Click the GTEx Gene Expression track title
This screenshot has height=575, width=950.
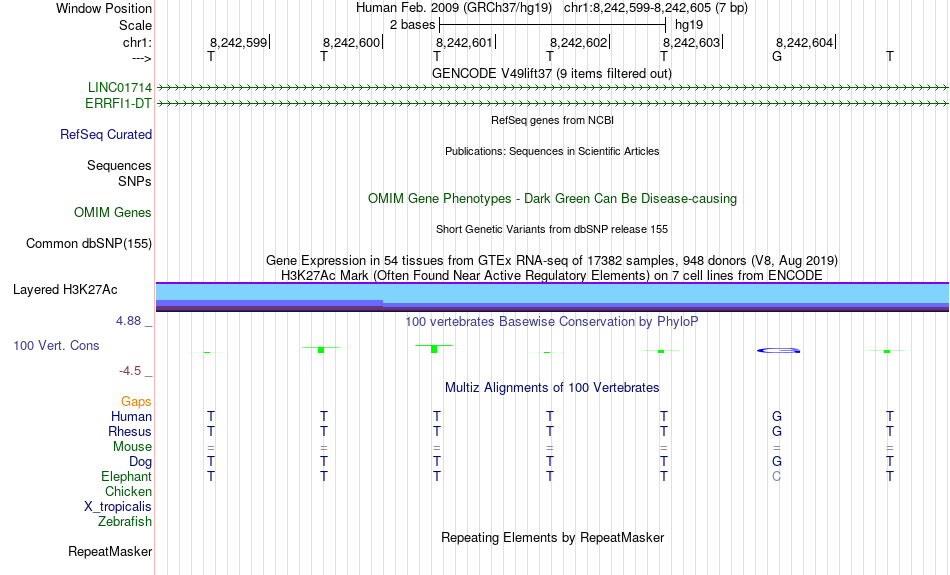click(552, 261)
